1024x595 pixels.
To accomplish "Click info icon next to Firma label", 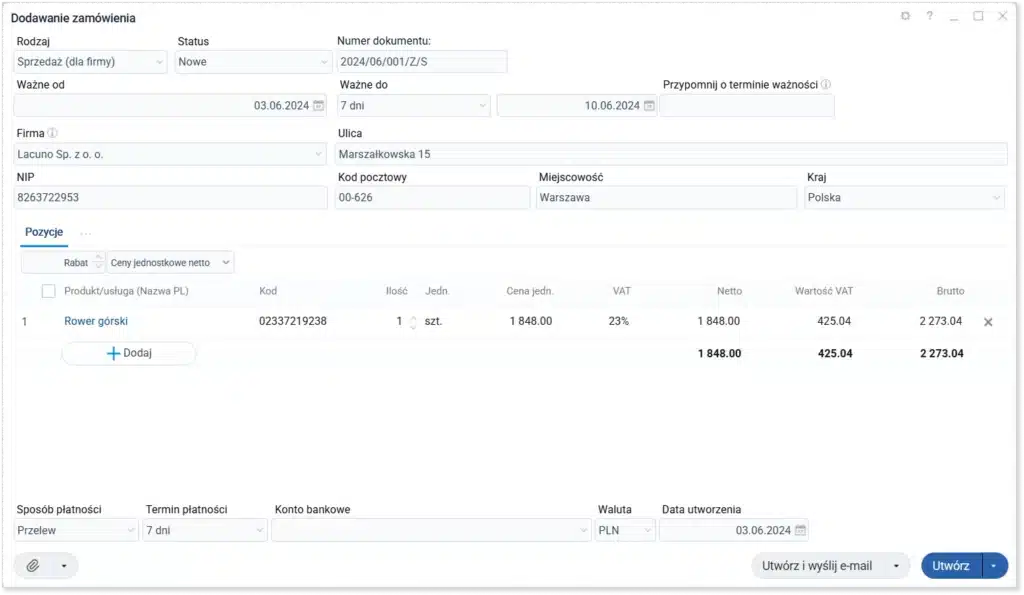I will [x=53, y=133].
